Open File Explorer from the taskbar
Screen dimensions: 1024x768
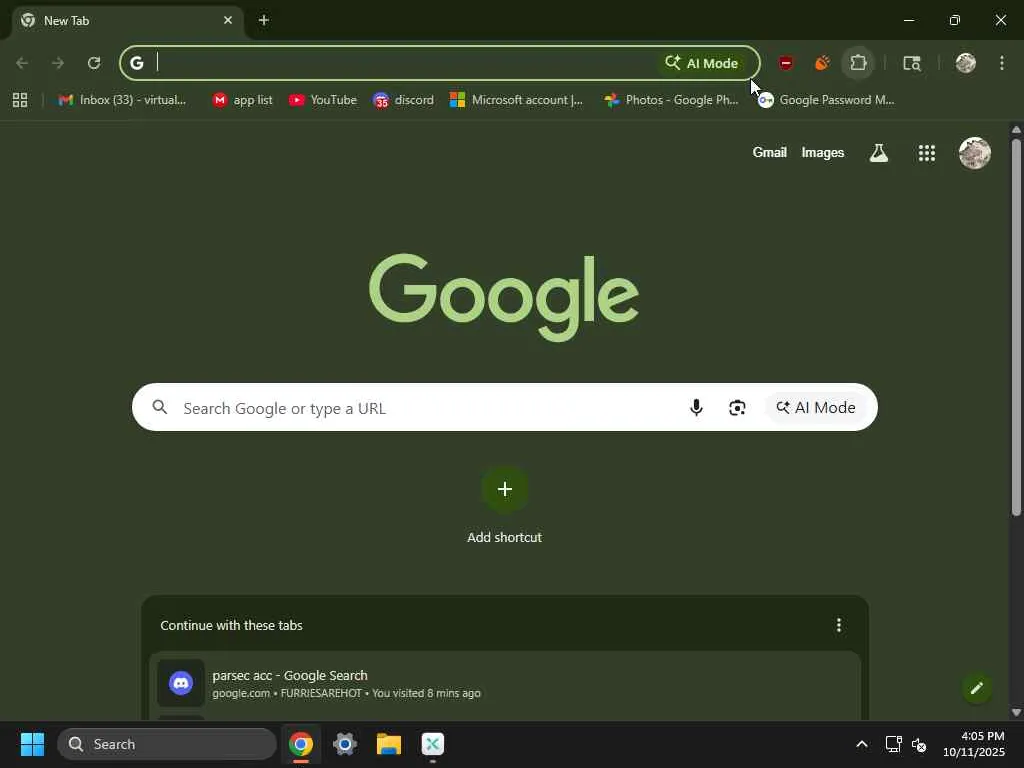[x=389, y=744]
